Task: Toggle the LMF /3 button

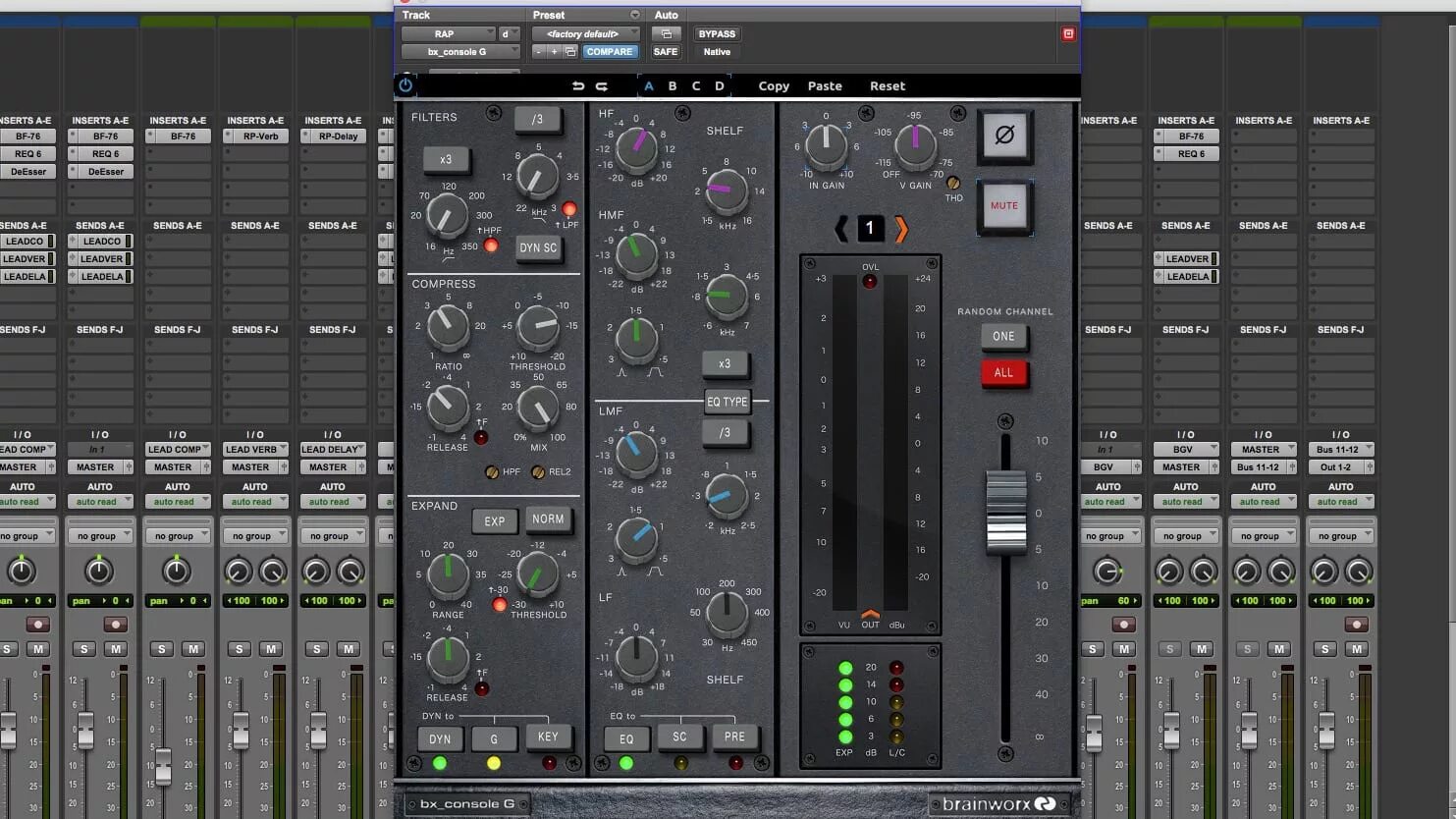Action: [725, 433]
